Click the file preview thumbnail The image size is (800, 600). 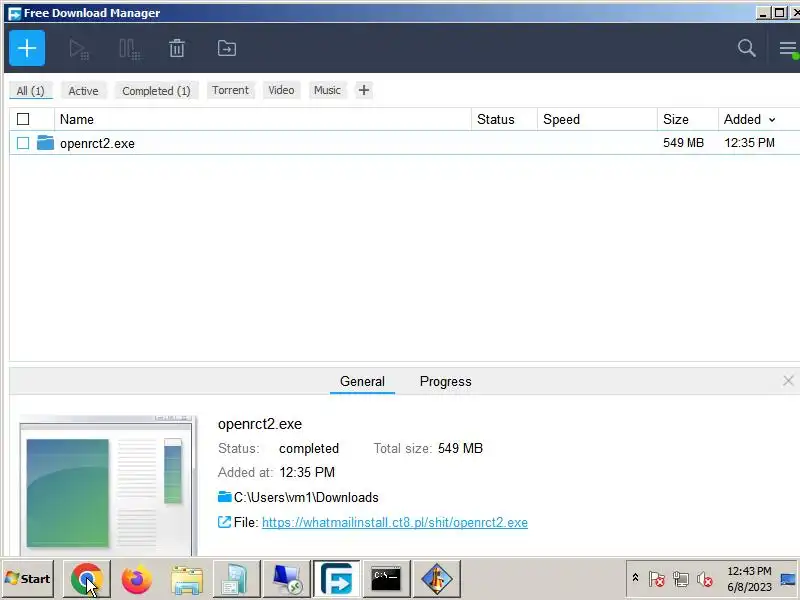pos(107,486)
